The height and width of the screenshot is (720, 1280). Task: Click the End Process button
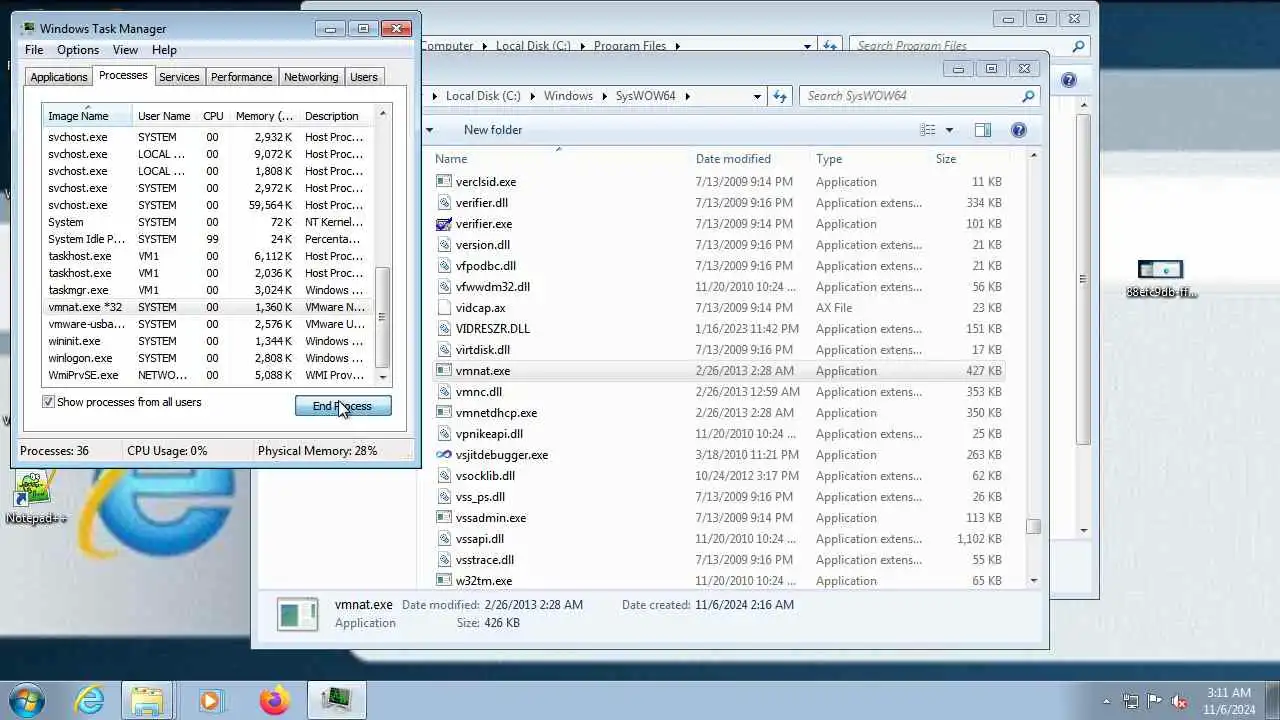tap(343, 406)
